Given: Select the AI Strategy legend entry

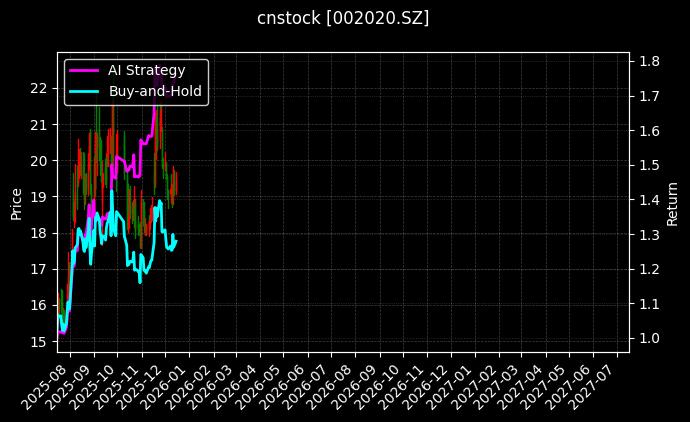Looking at the screenshot, I should (x=146, y=70).
